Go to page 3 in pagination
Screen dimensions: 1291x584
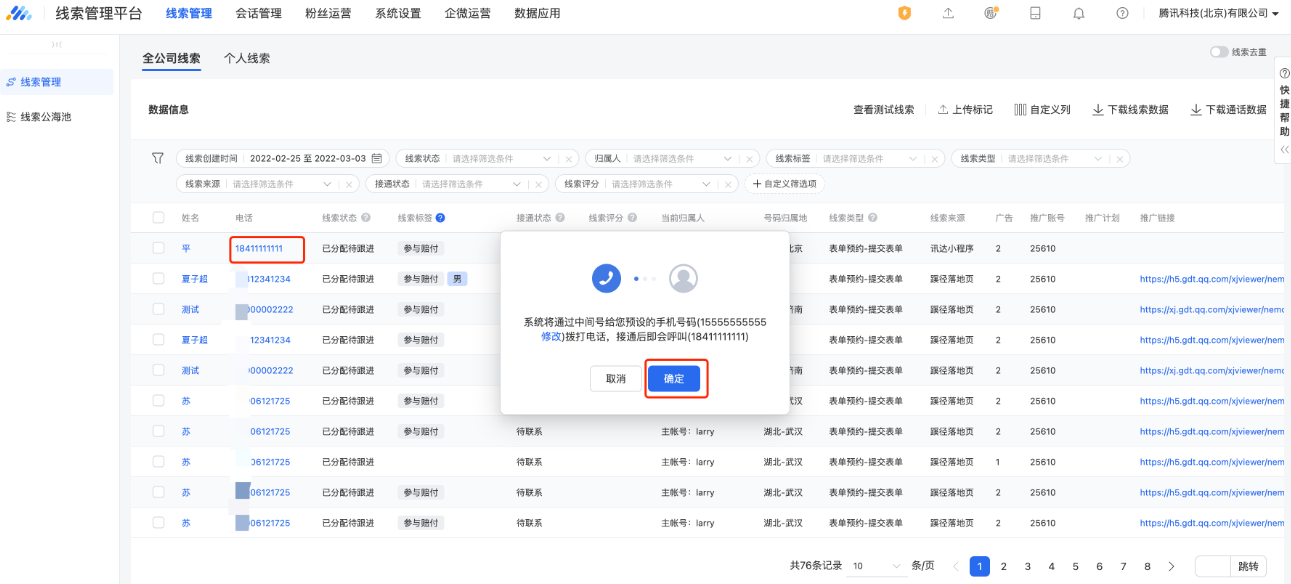pyautogui.click(x=1028, y=567)
